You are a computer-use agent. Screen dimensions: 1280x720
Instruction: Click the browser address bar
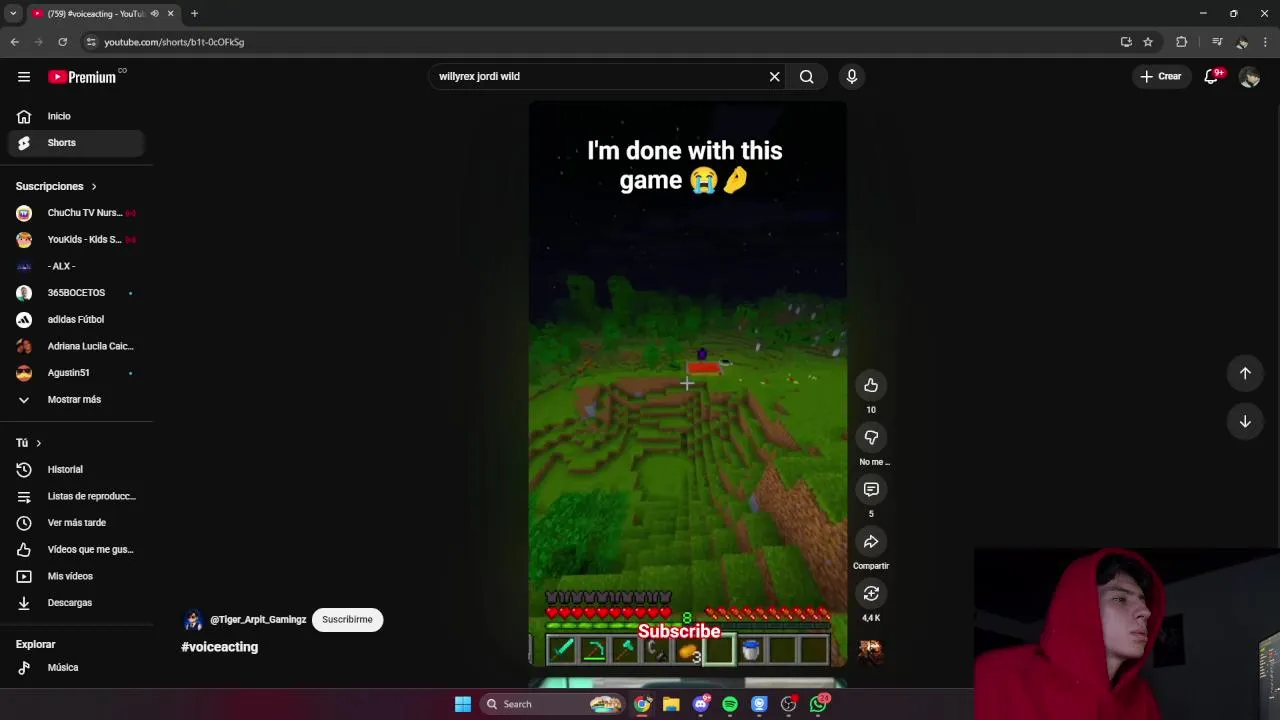[600, 42]
